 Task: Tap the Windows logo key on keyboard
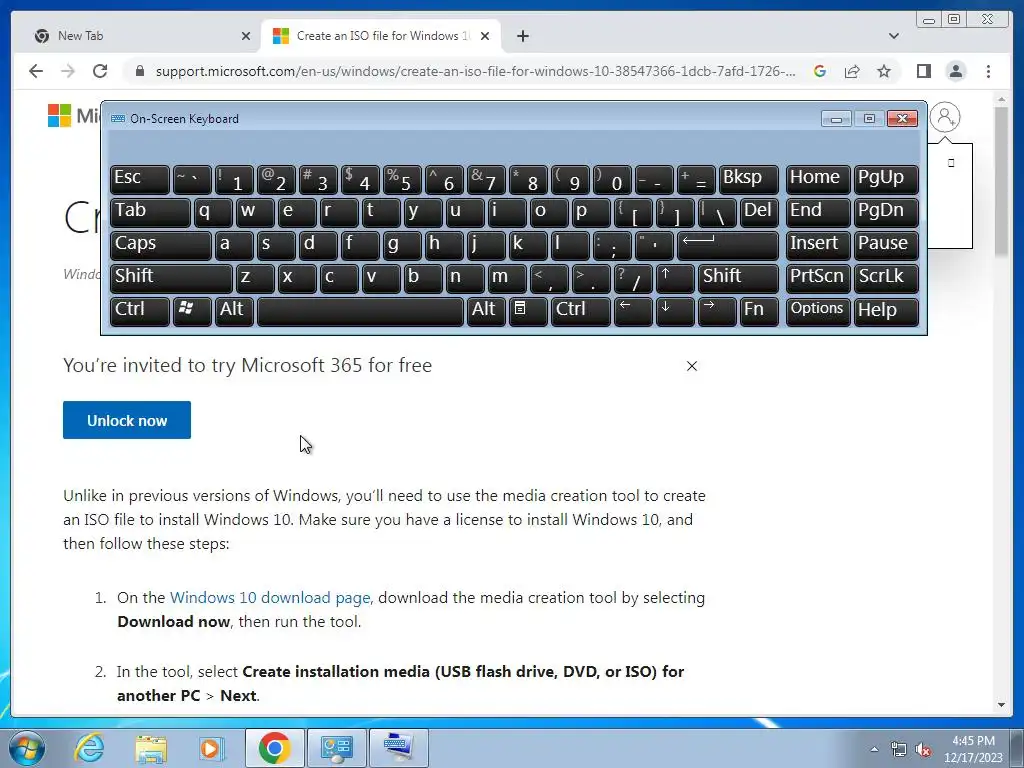pos(192,312)
